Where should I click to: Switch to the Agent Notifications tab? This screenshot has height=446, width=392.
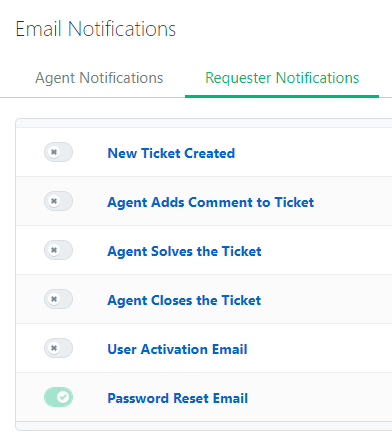pos(99,78)
